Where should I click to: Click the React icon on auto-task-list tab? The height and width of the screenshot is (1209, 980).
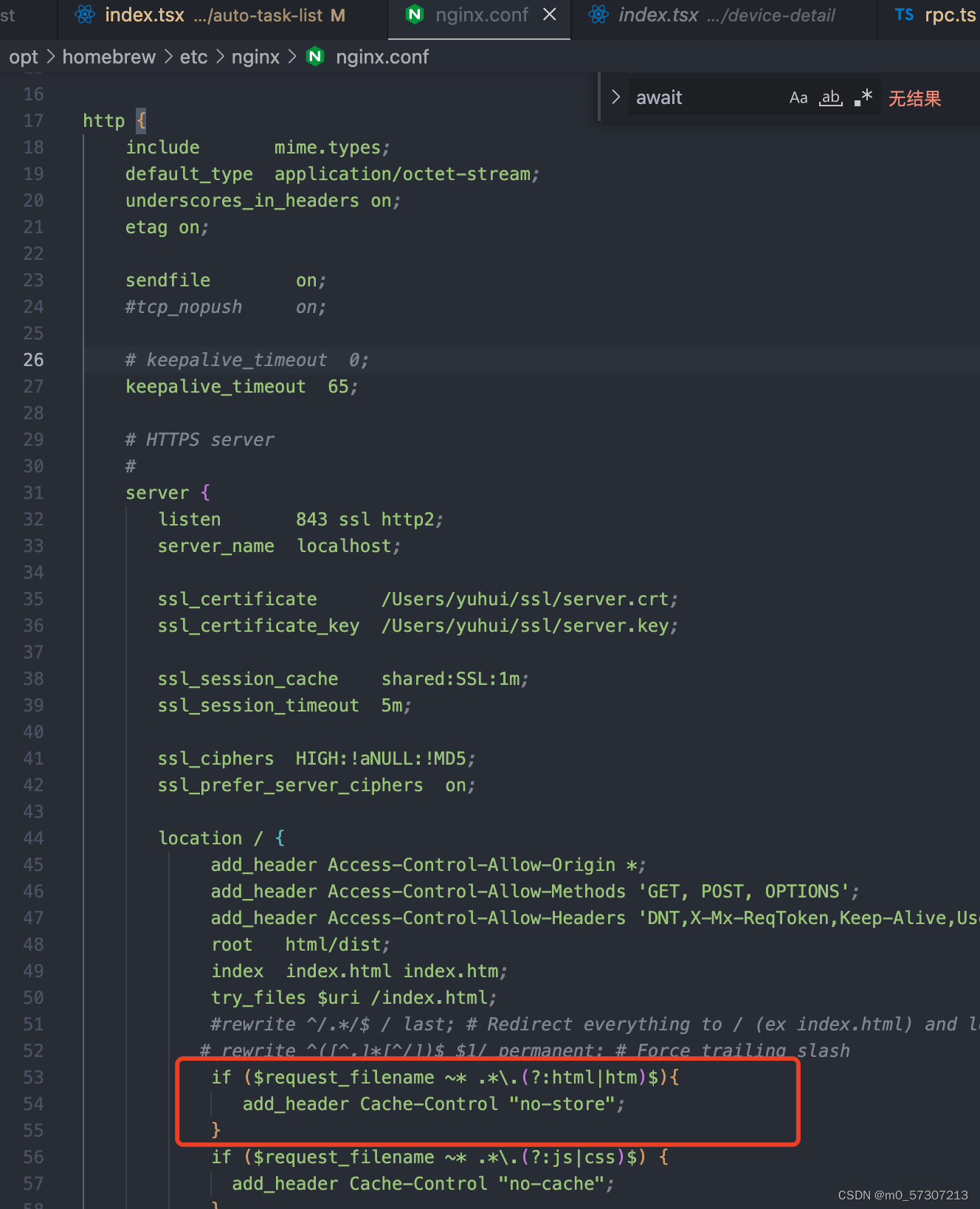point(85,15)
